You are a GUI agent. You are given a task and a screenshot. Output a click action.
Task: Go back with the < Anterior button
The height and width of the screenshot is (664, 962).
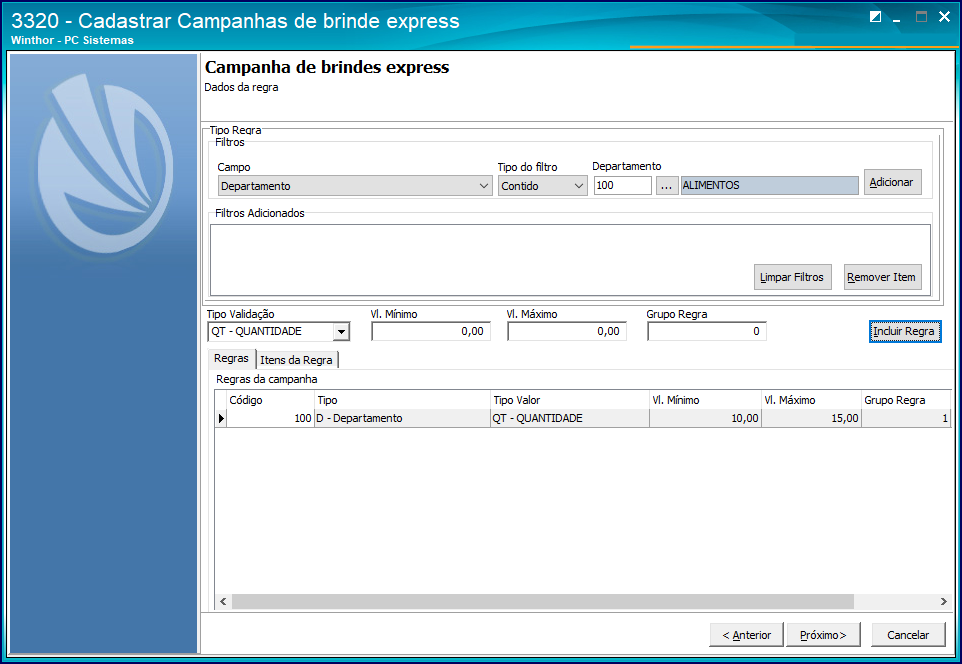coord(746,635)
